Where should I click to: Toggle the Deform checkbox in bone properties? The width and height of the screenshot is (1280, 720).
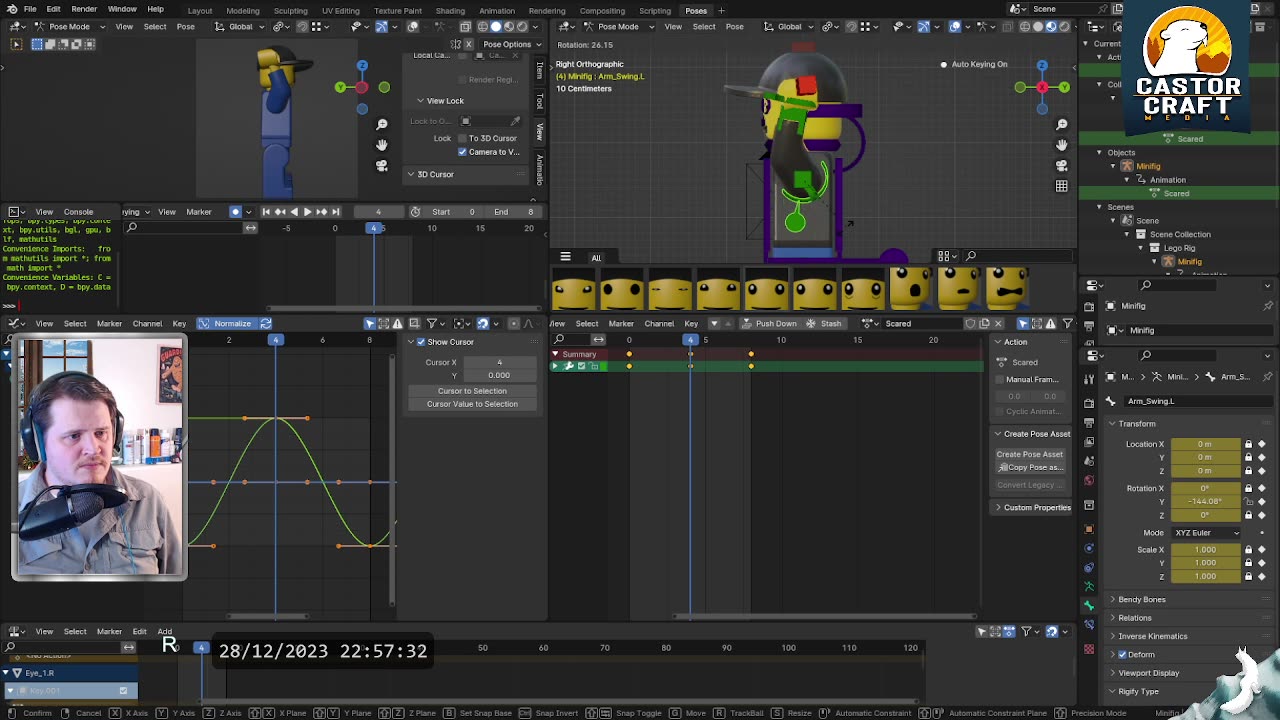pos(1122,655)
